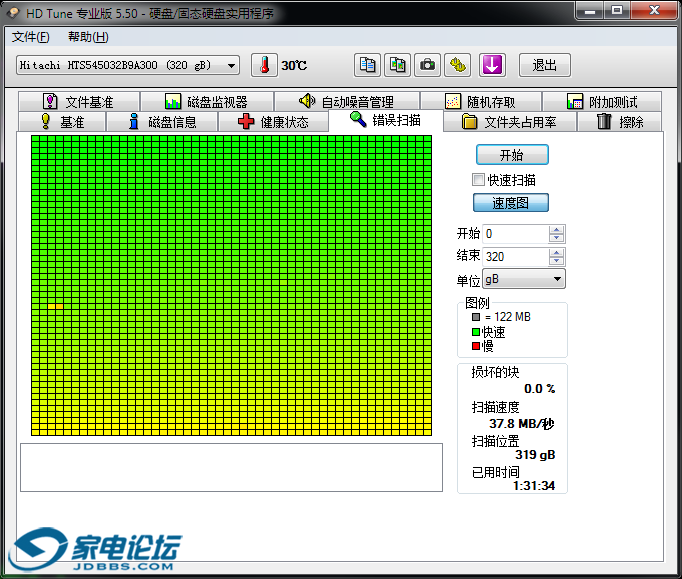
Task: Click the thermometer temperature icon
Action: [264, 65]
